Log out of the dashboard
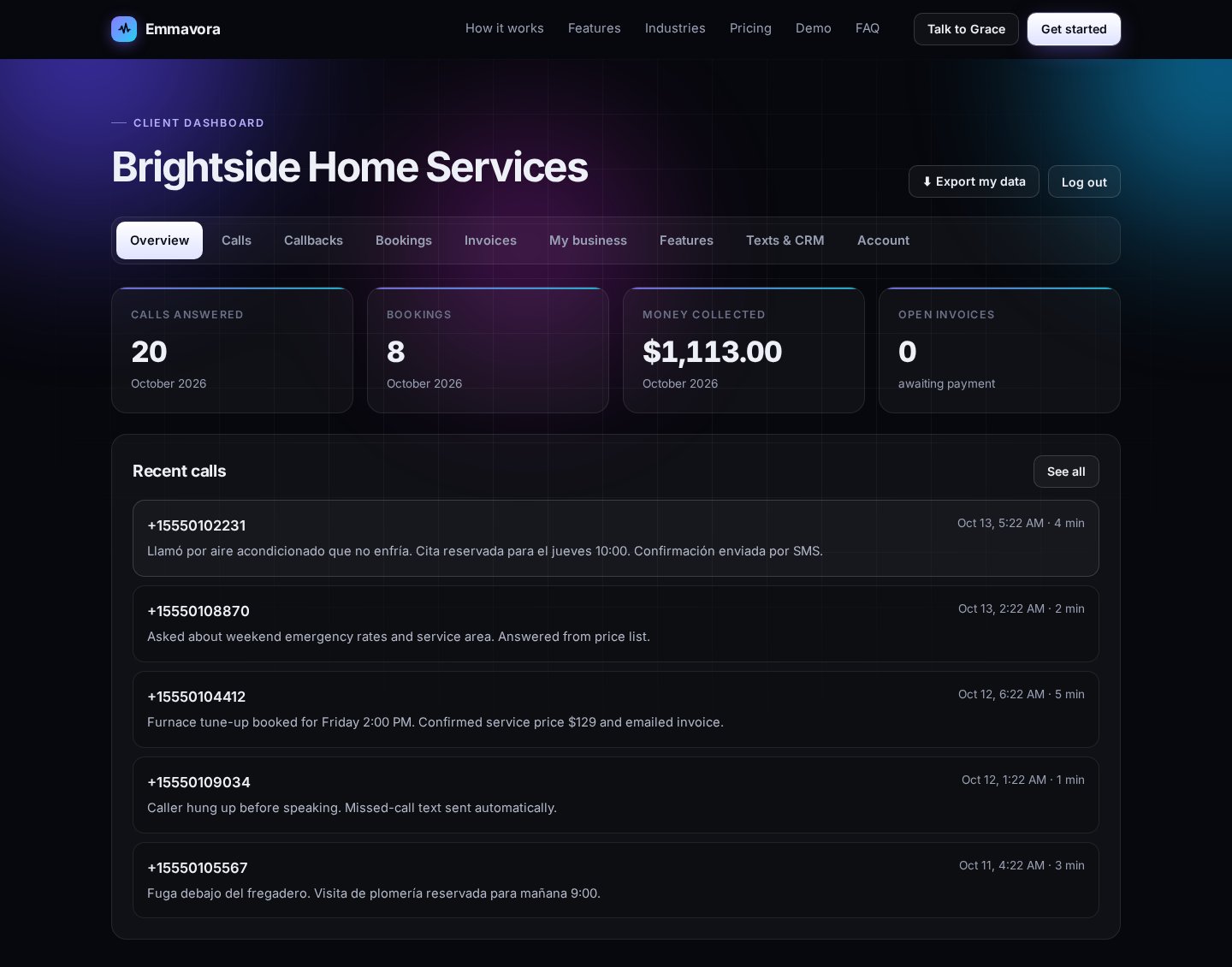Image resolution: width=1232 pixels, height=967 pixels. tap(1084, 181)
